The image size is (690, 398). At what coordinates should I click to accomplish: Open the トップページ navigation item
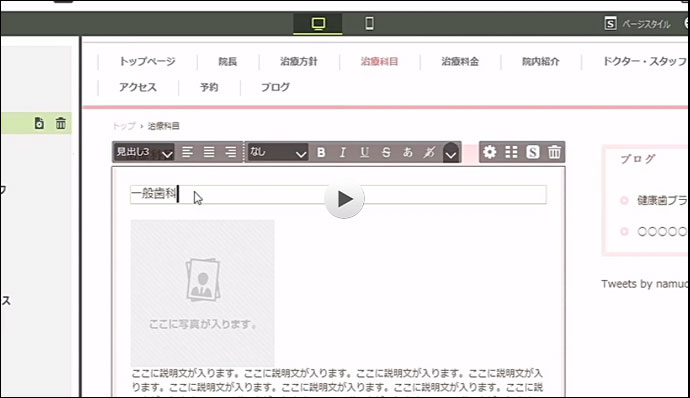coord(147,61)
